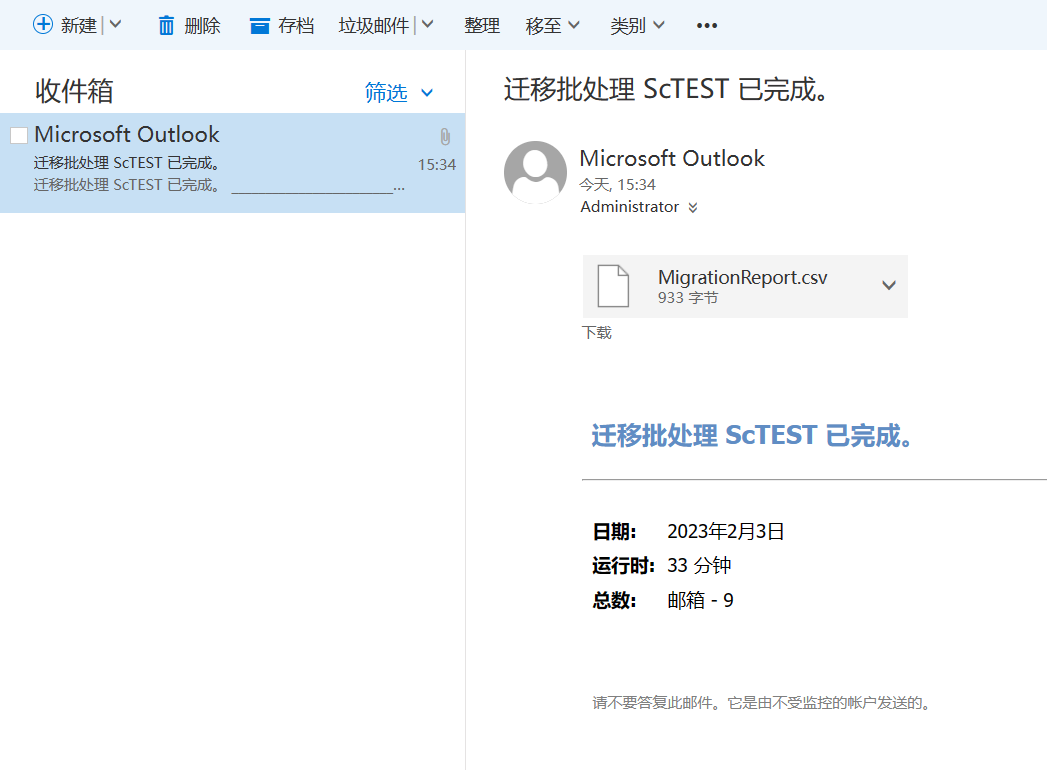This screenshot has height=770, width=1047.
Task: Open the New (新建) dropdown arrow
Action: point(116,25)
